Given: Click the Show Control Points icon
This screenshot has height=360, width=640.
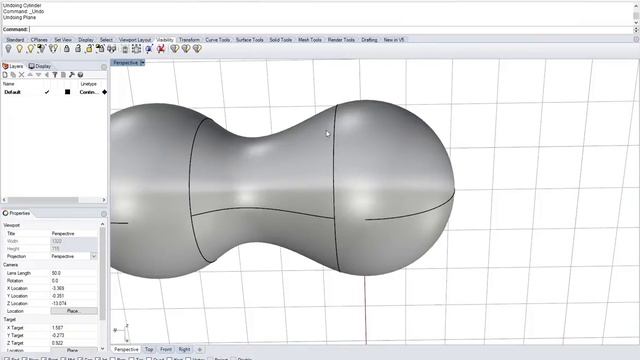Looking at the screenshot, I should pyautogui.click(x=125, y=49).
